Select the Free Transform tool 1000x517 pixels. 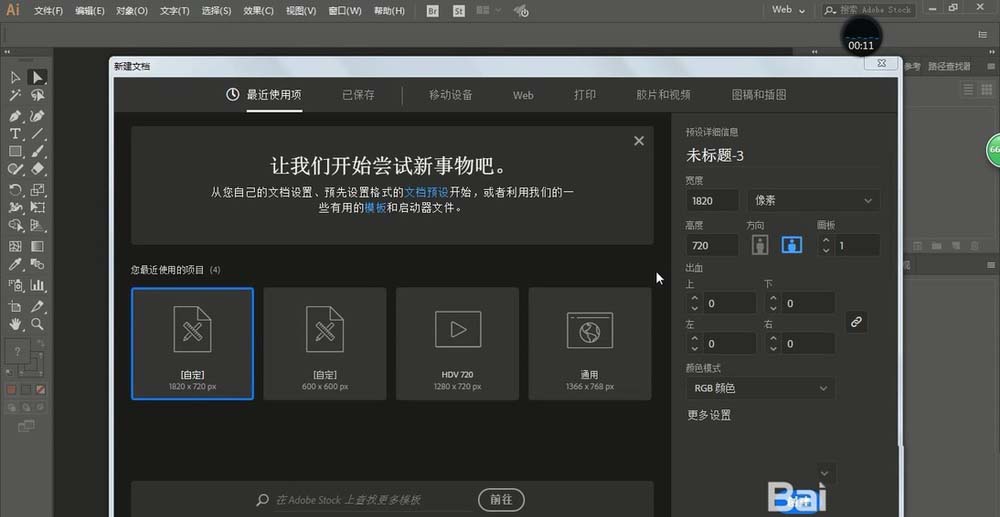38,207
